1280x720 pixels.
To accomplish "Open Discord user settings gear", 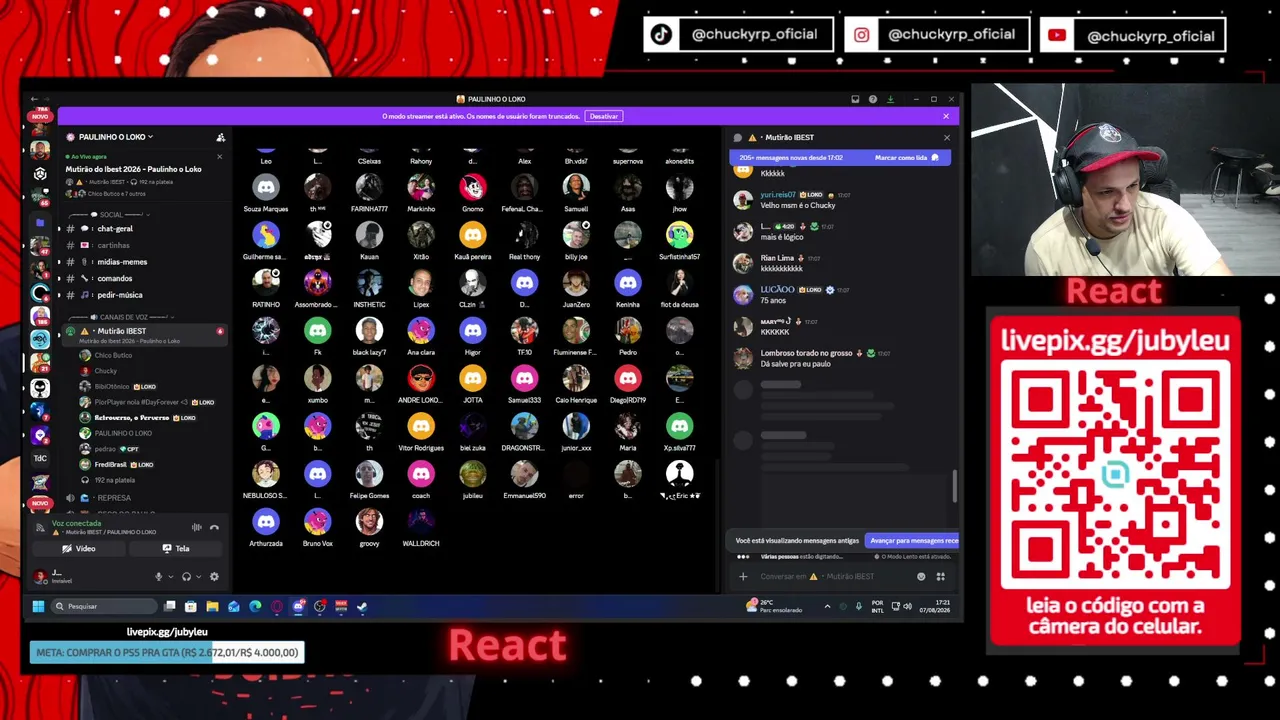I will click(214, 577).
